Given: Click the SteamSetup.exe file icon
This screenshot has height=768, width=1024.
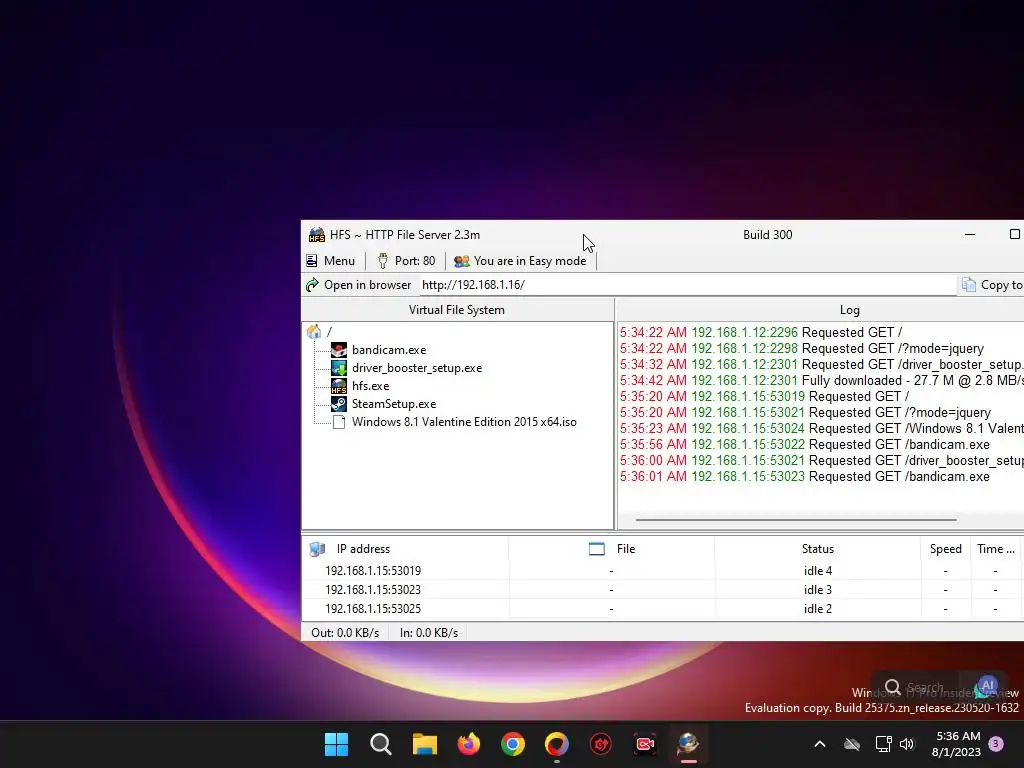Looking at the screenshot, I should pyautogui.click(x=338, y=404).
